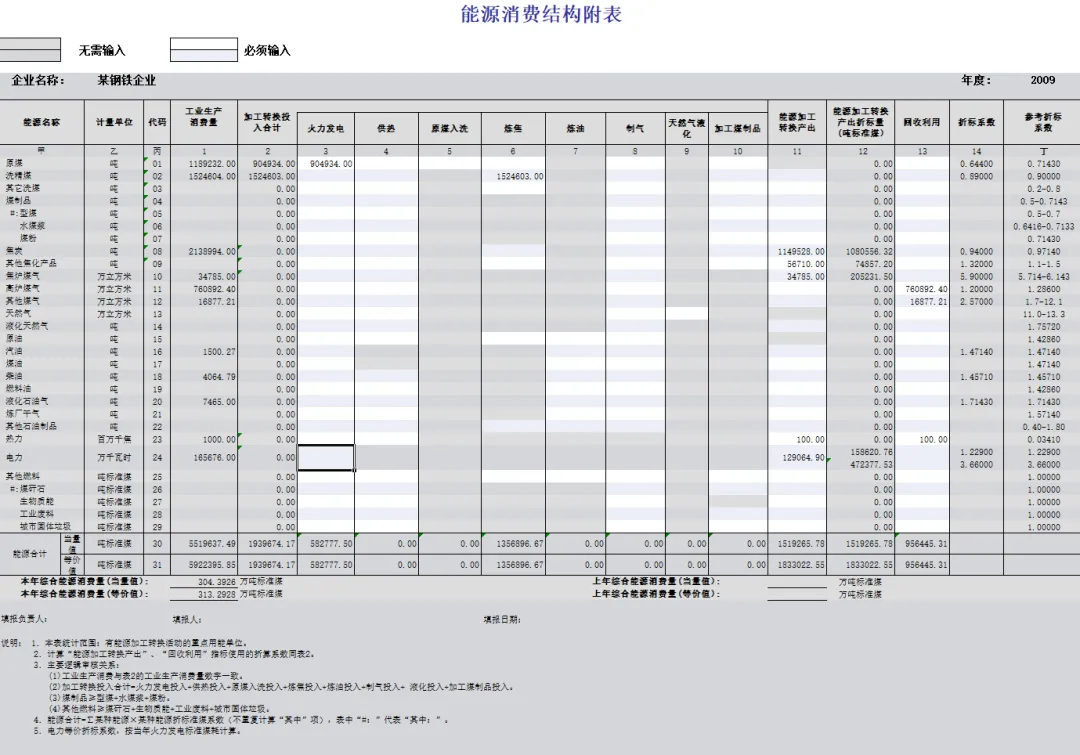The width and height of the screenshot is (1080, 755).
Task: Click the blank 上年综合能源消费量(当量值) field
Action: point(797,581)
